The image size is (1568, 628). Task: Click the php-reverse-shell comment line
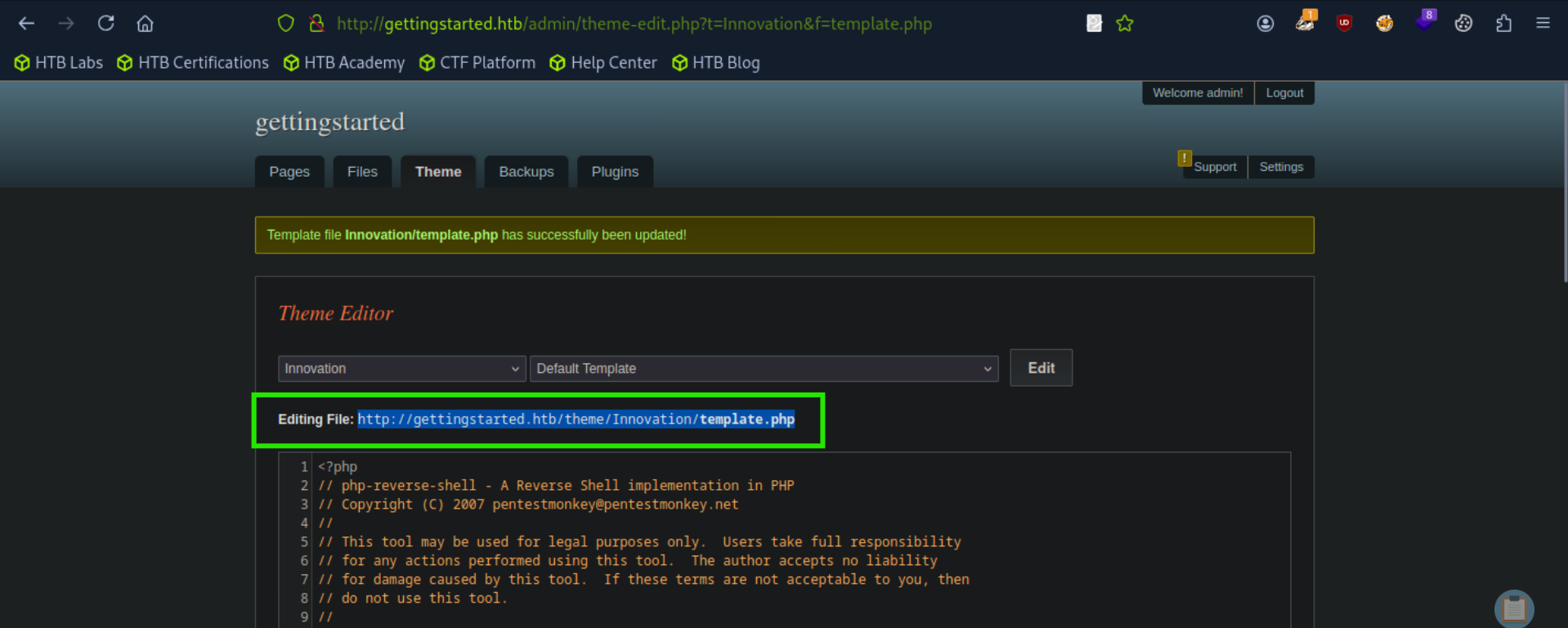pos(556,486)
